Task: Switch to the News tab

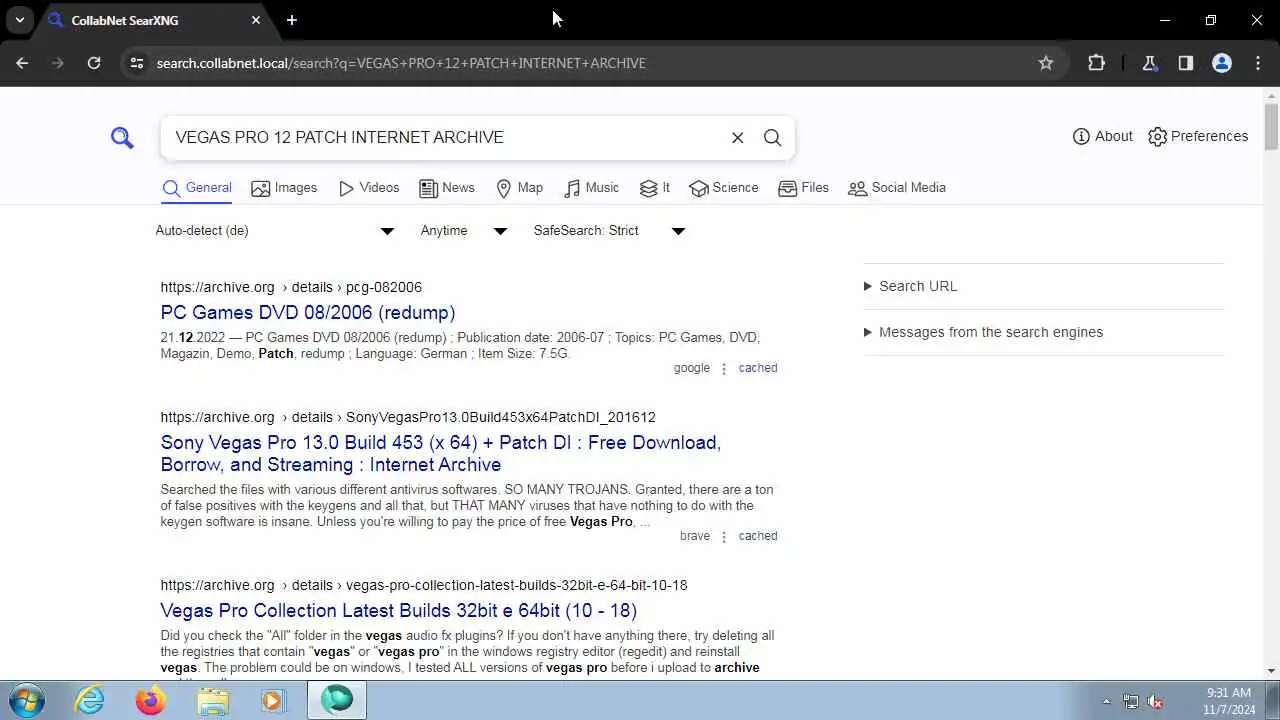Action: [447, 188]
